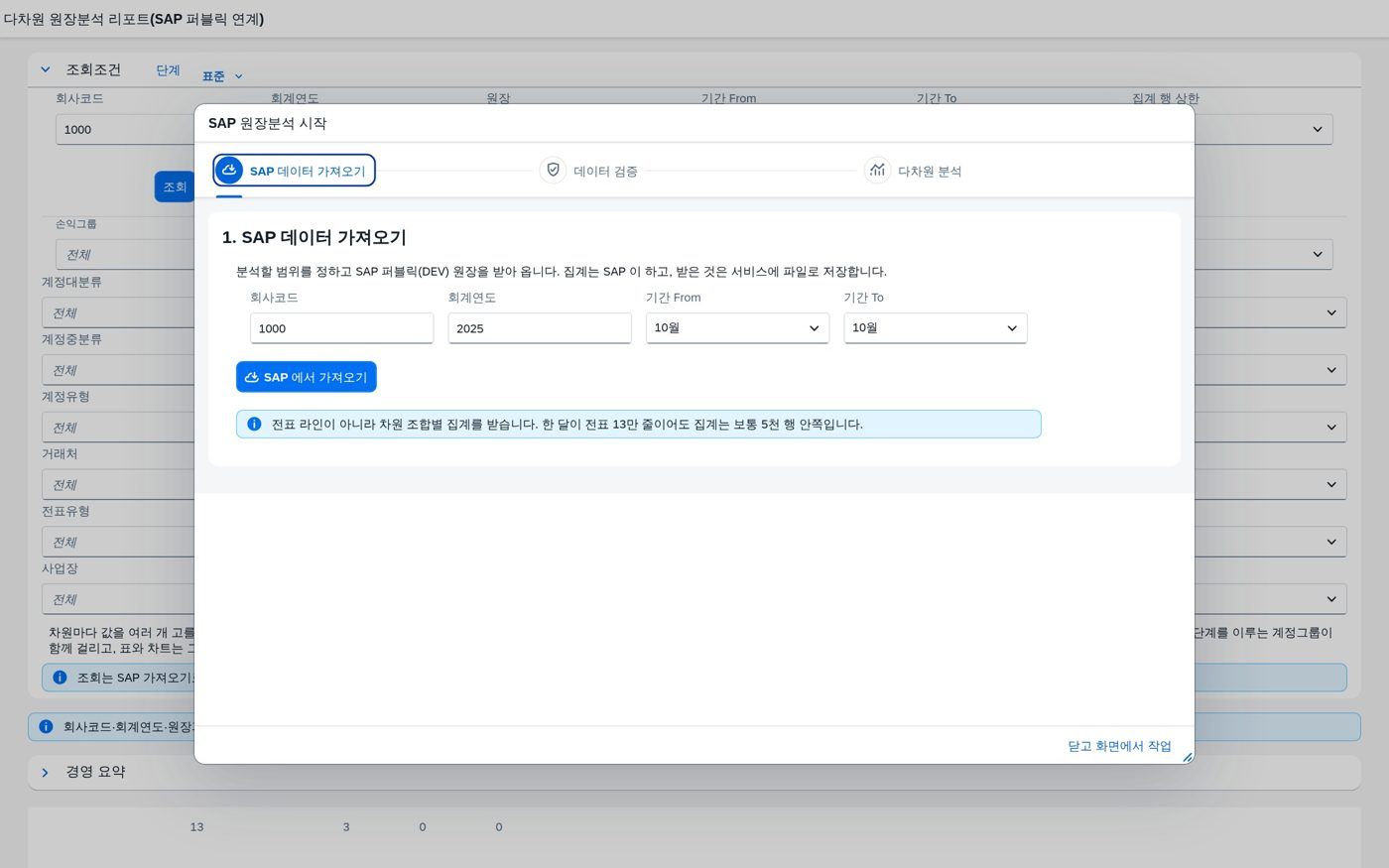The width and height of the screenshot is (1389, 868).
Task: Click the 회계연도 field showing 2025
Action: click(540, 328)
